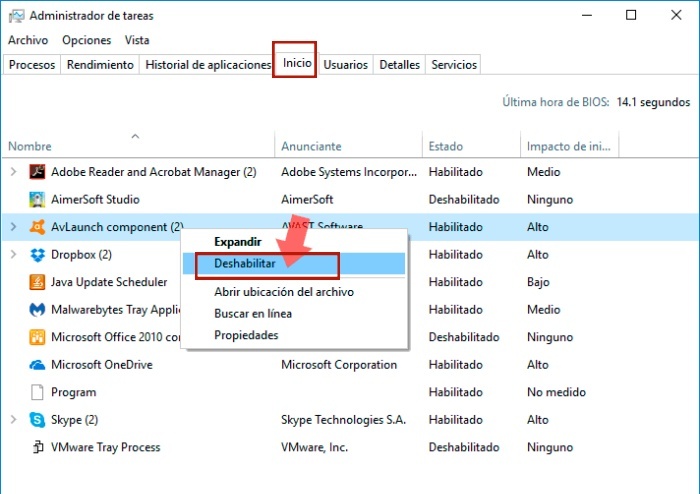Select the Java Update Scheduler name
Image resolution: width=700 pixels, height=494 pixels.
pos(109,282)
